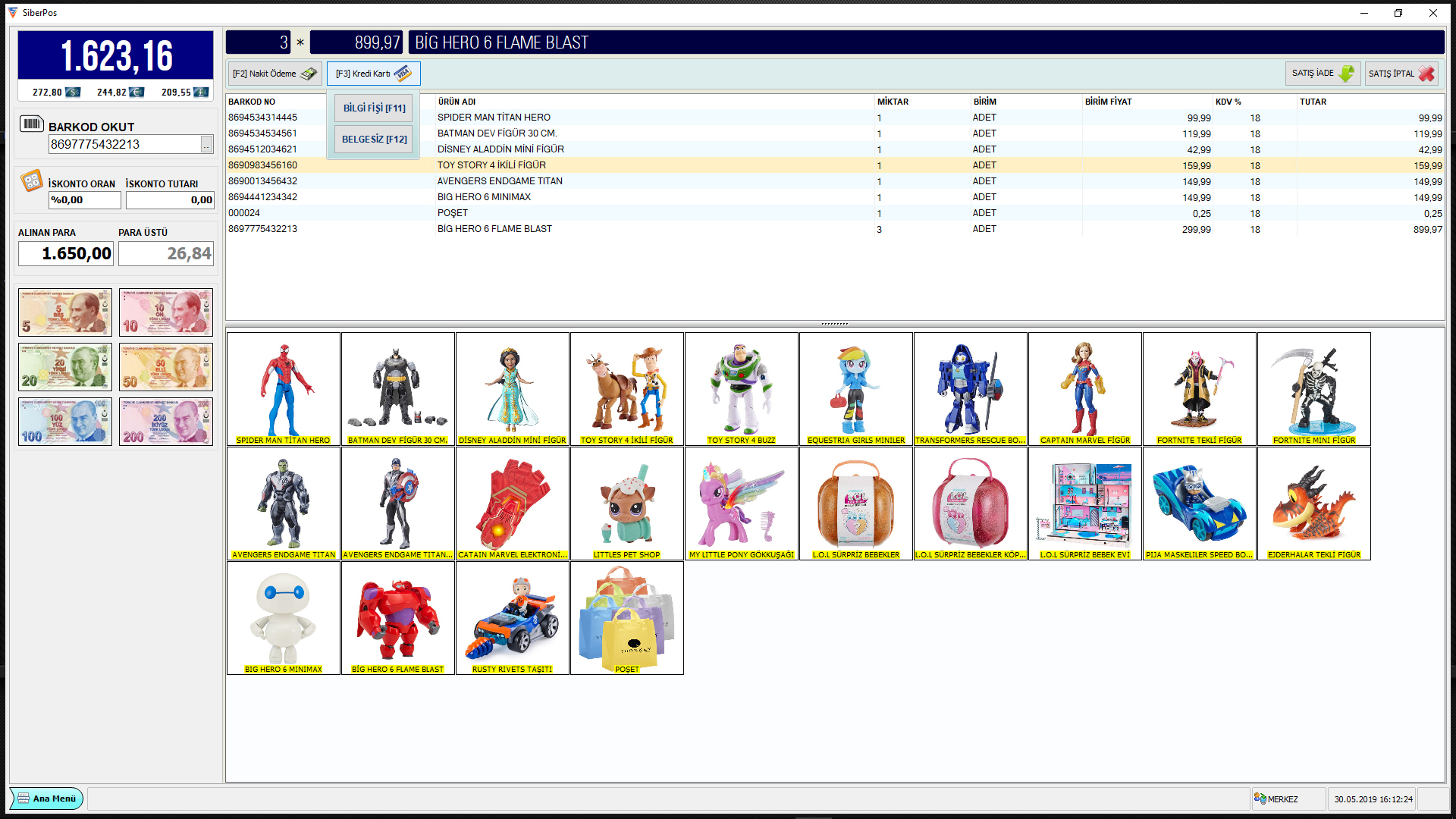Viewport: 1456px width, 819px height.
Task: Add LITTLES PET SHOP tile
Action: click(627, 504)
